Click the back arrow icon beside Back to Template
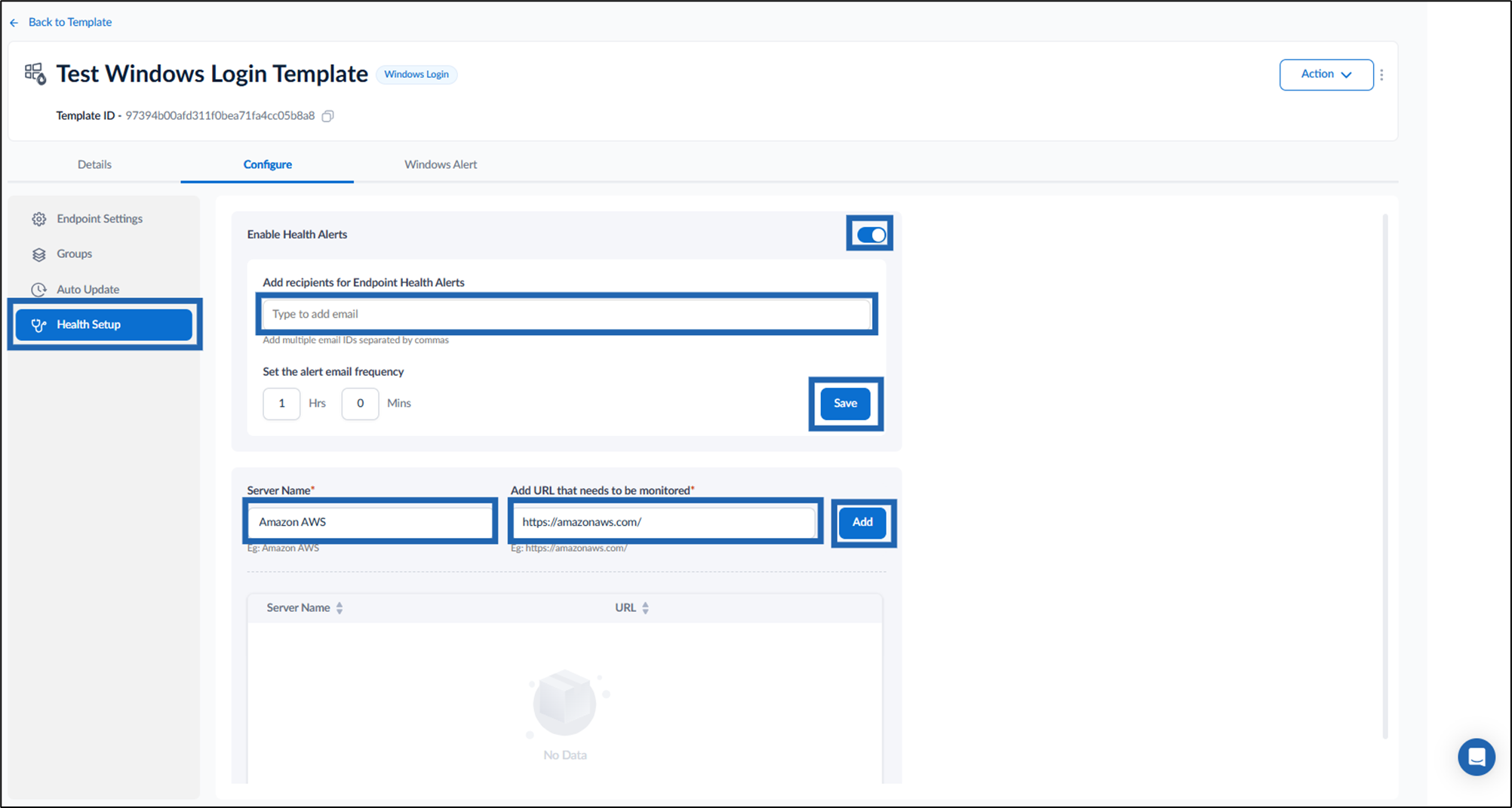 [x=14, y=23]
